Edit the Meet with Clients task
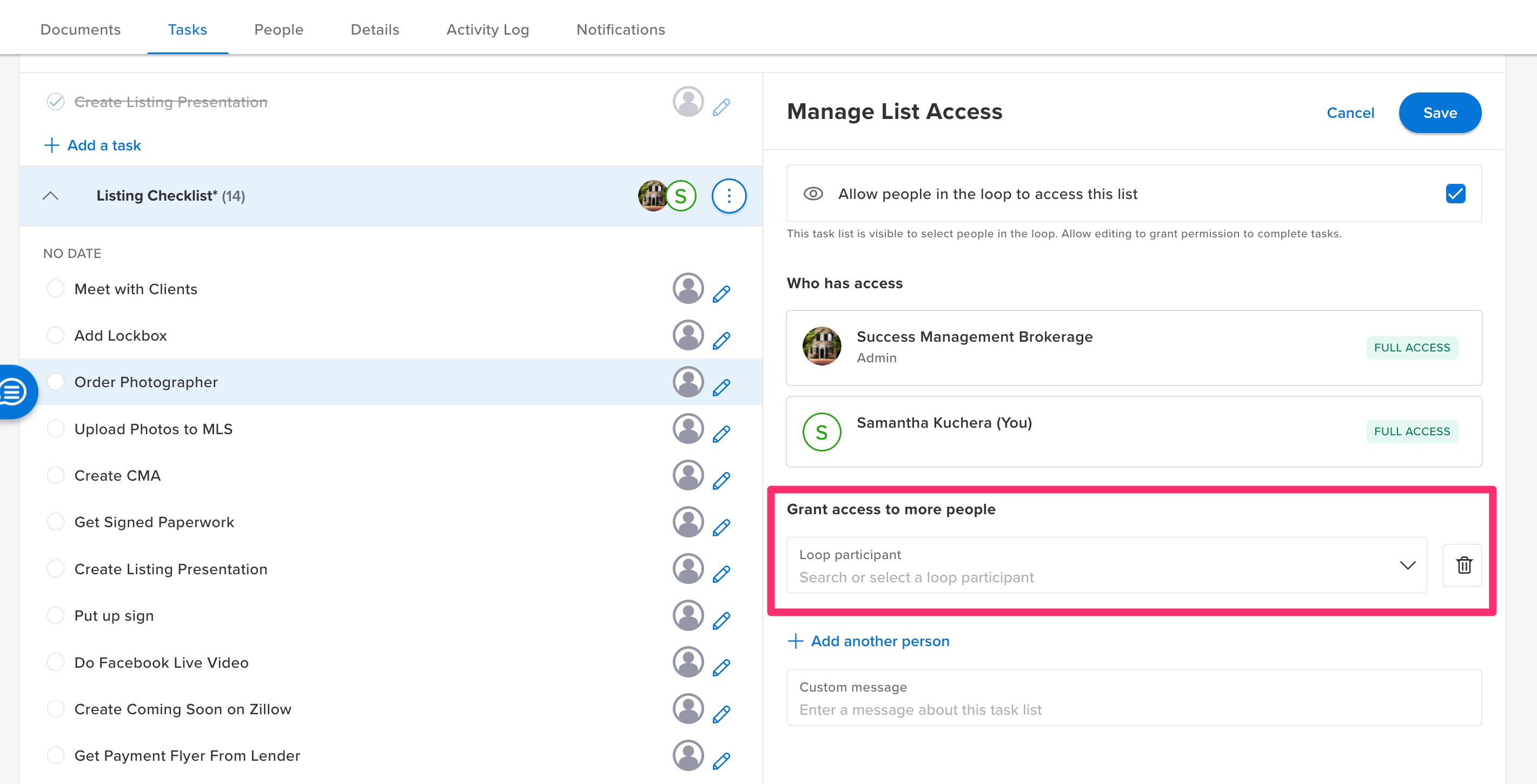This screenshot has height=784, width=1537. 721,293
